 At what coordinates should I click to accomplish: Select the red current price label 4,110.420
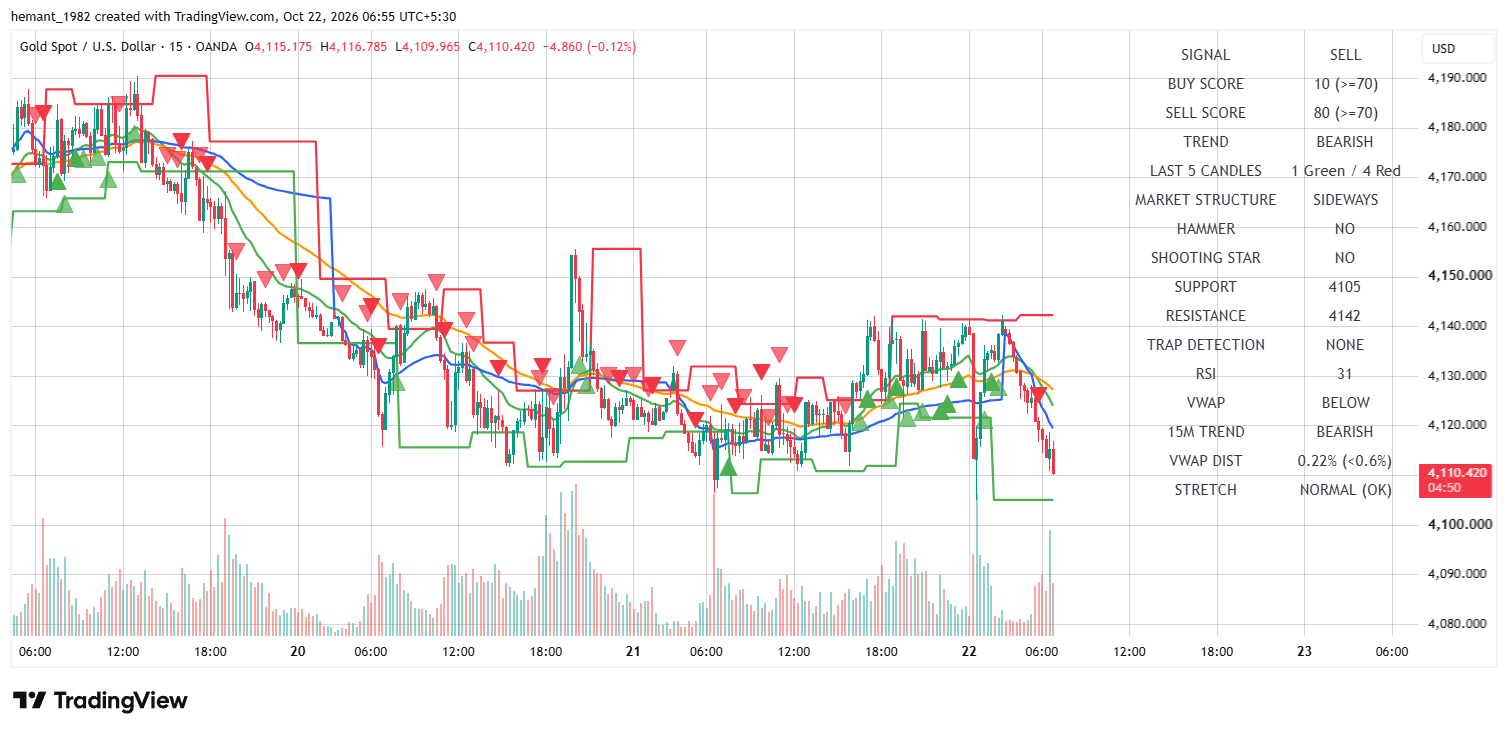pos(1455,480)
